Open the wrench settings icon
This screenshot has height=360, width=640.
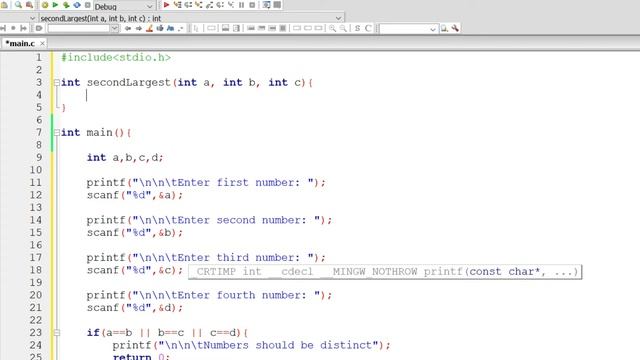(455, 28)
